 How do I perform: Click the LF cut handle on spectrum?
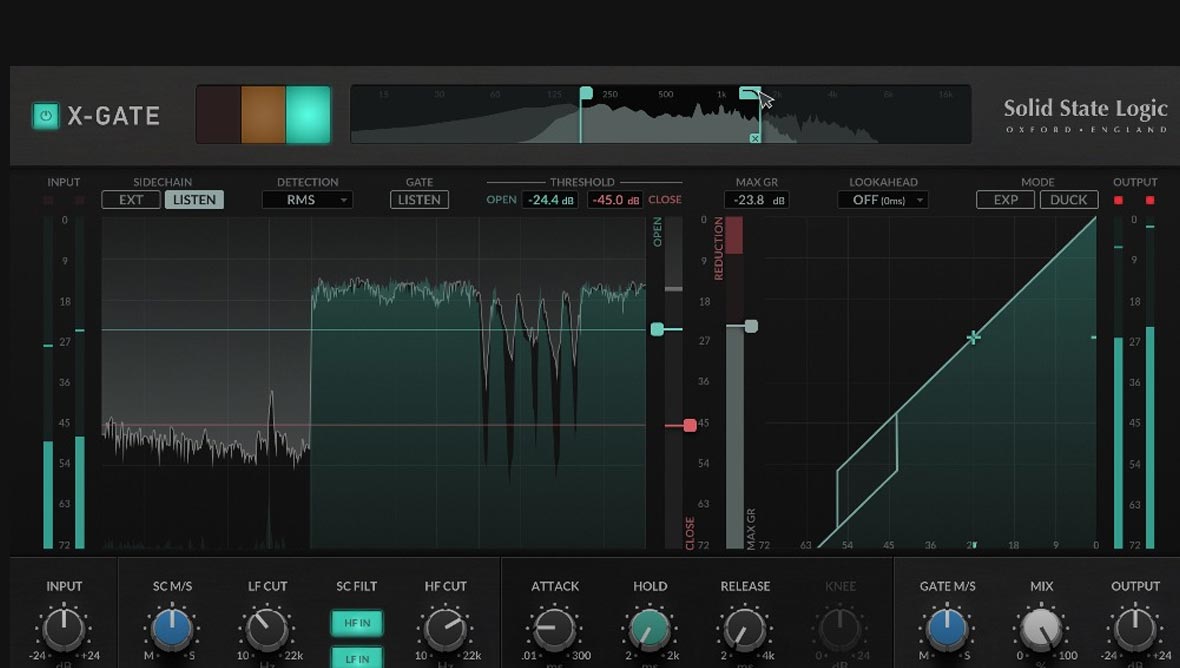pos(586,93)
